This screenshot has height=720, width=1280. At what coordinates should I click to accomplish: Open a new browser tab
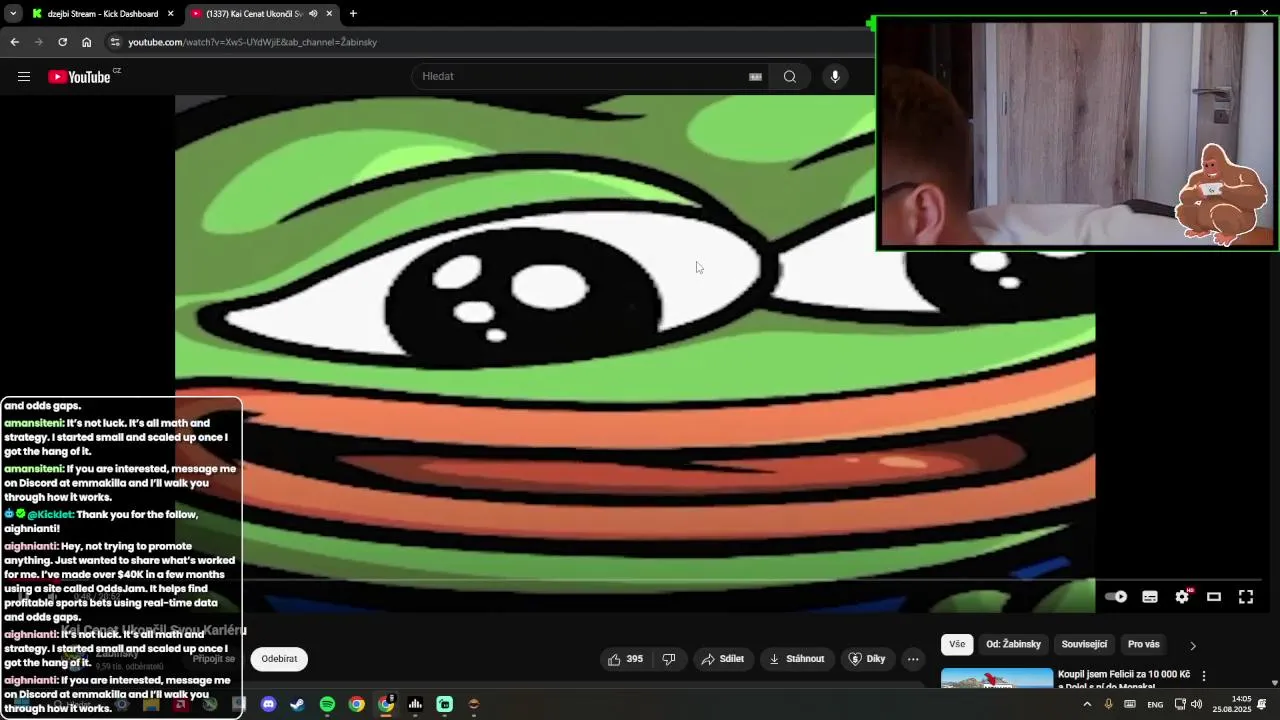353,14
